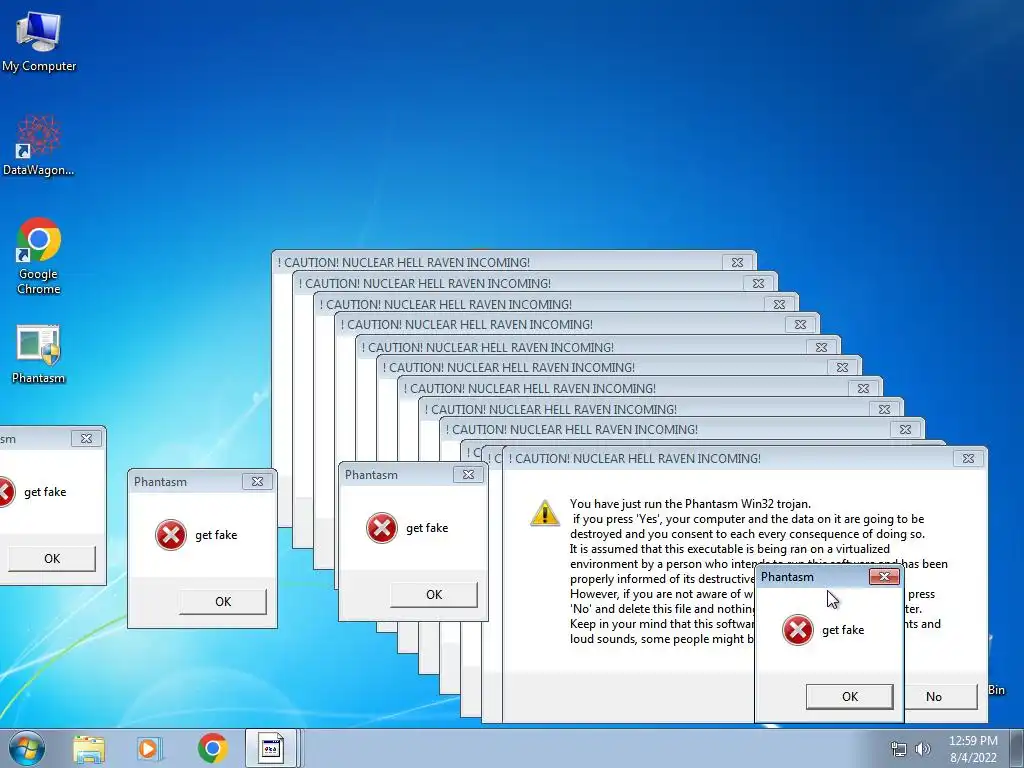Close the partially hidden leftmost dialog

(86, 438)
